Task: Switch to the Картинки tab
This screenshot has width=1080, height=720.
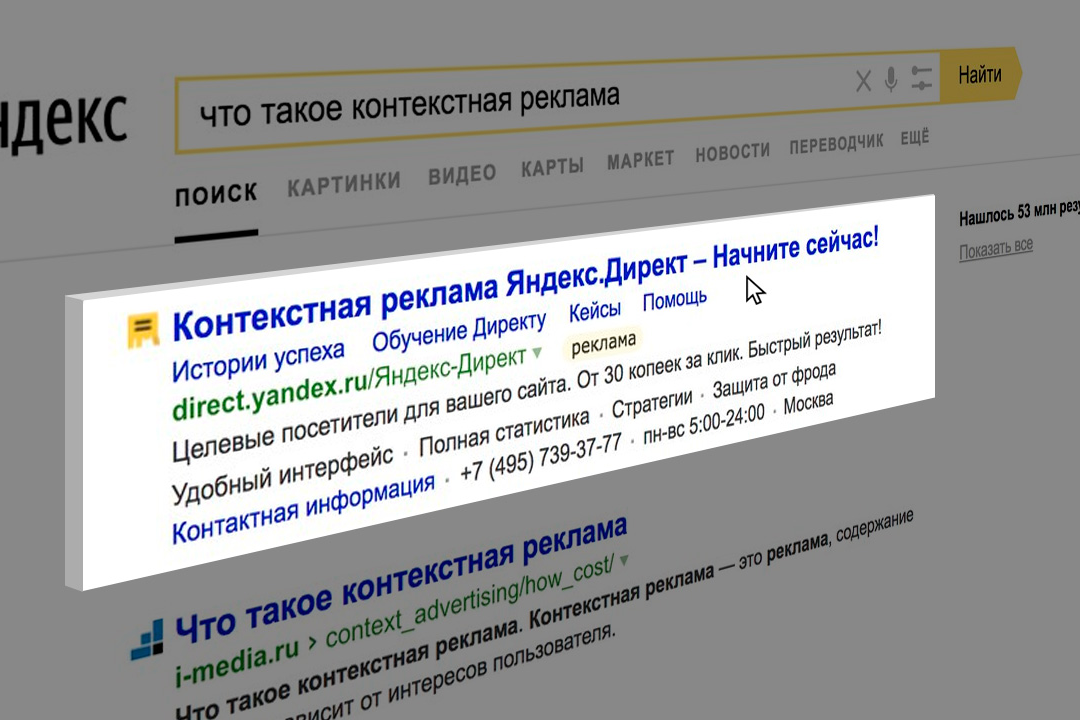Action: point(344,182)
